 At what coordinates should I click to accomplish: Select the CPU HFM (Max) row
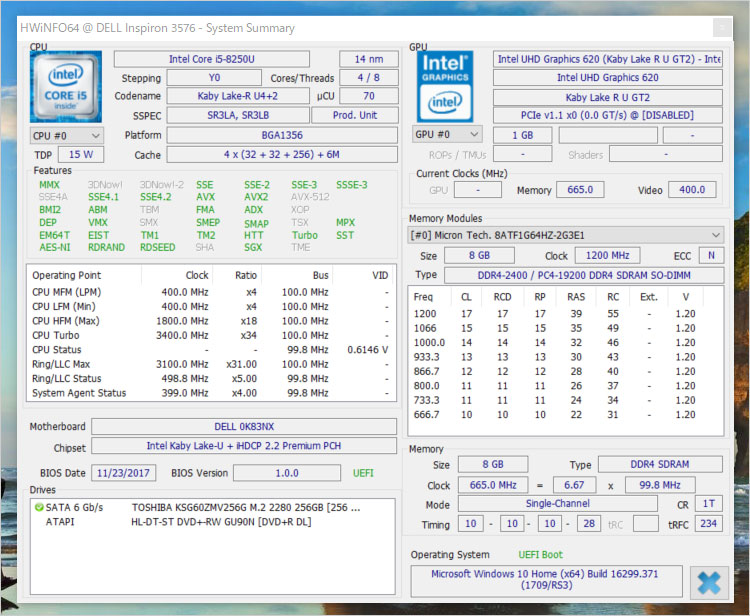tap(211, 321)
